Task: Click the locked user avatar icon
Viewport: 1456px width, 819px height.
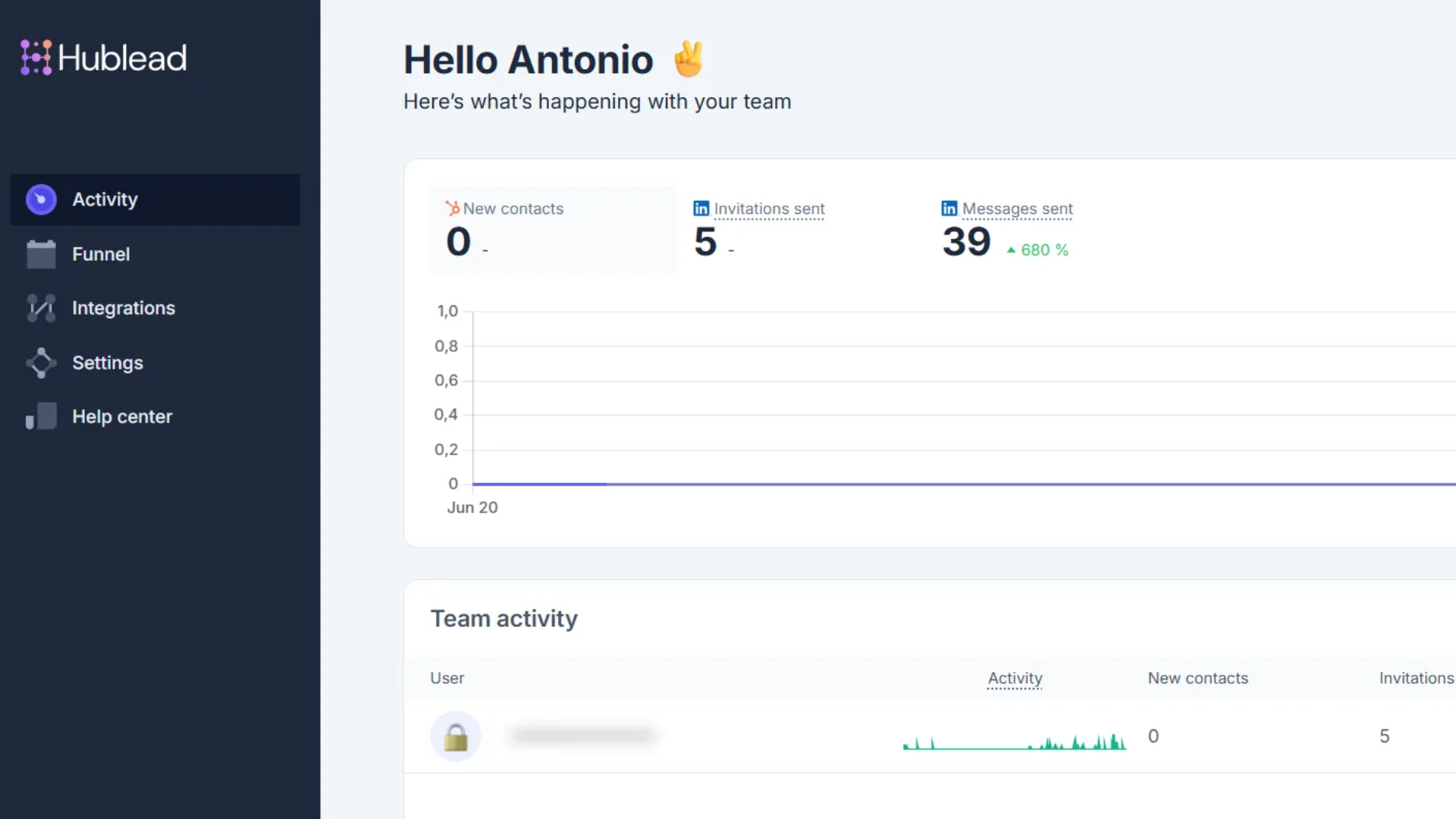Action: pyautogui.click(x=456, y=736)
